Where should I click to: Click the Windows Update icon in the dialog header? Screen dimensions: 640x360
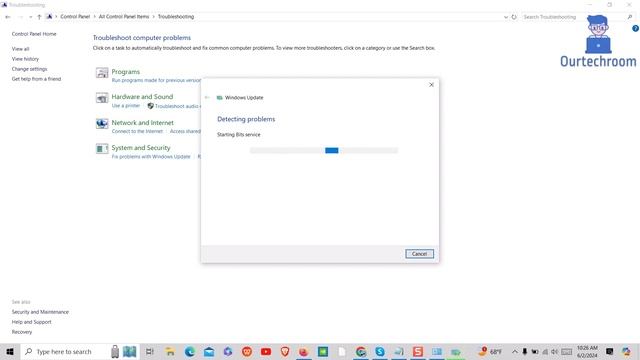click(x=220, y=98)
